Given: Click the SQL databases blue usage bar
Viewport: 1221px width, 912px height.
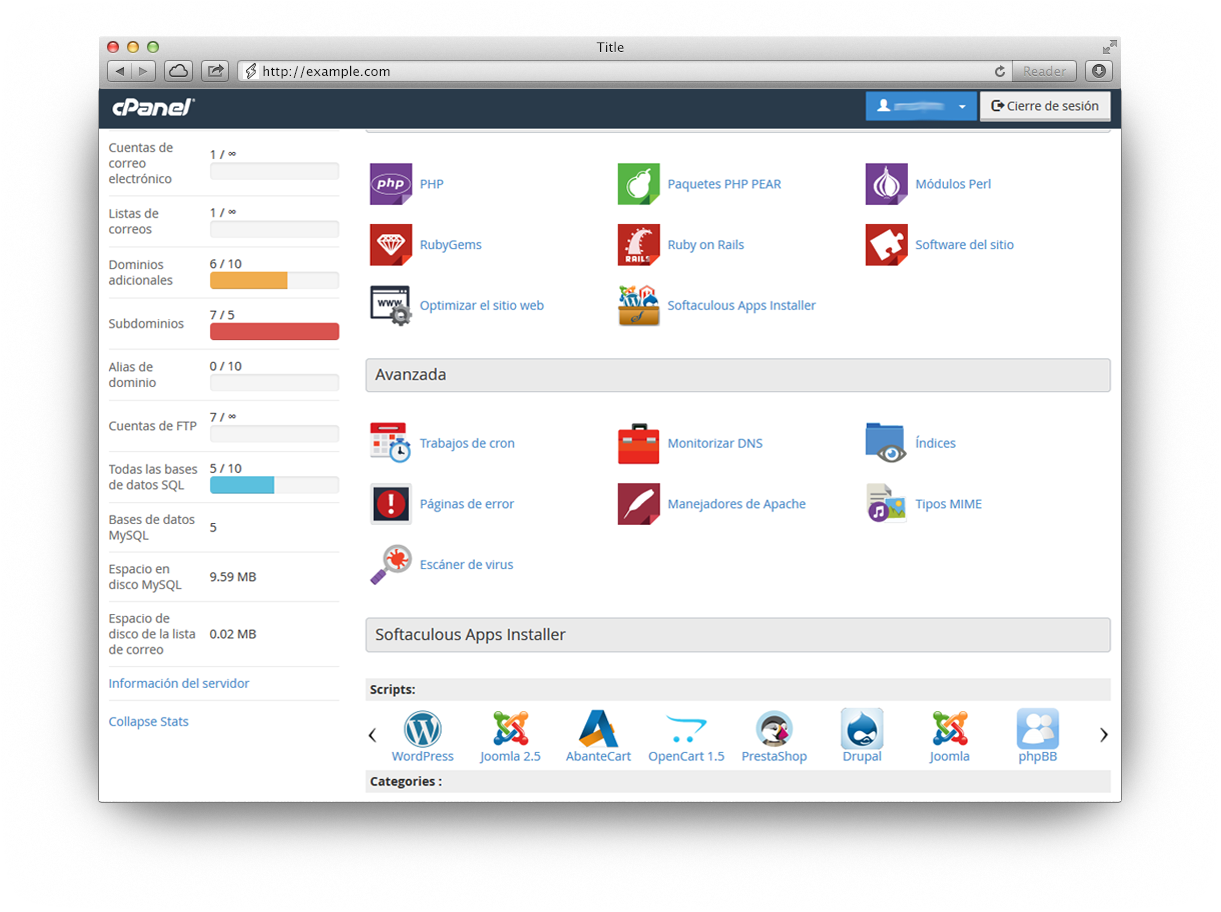Looking at the screenshot, I should [x=242, y=485].
